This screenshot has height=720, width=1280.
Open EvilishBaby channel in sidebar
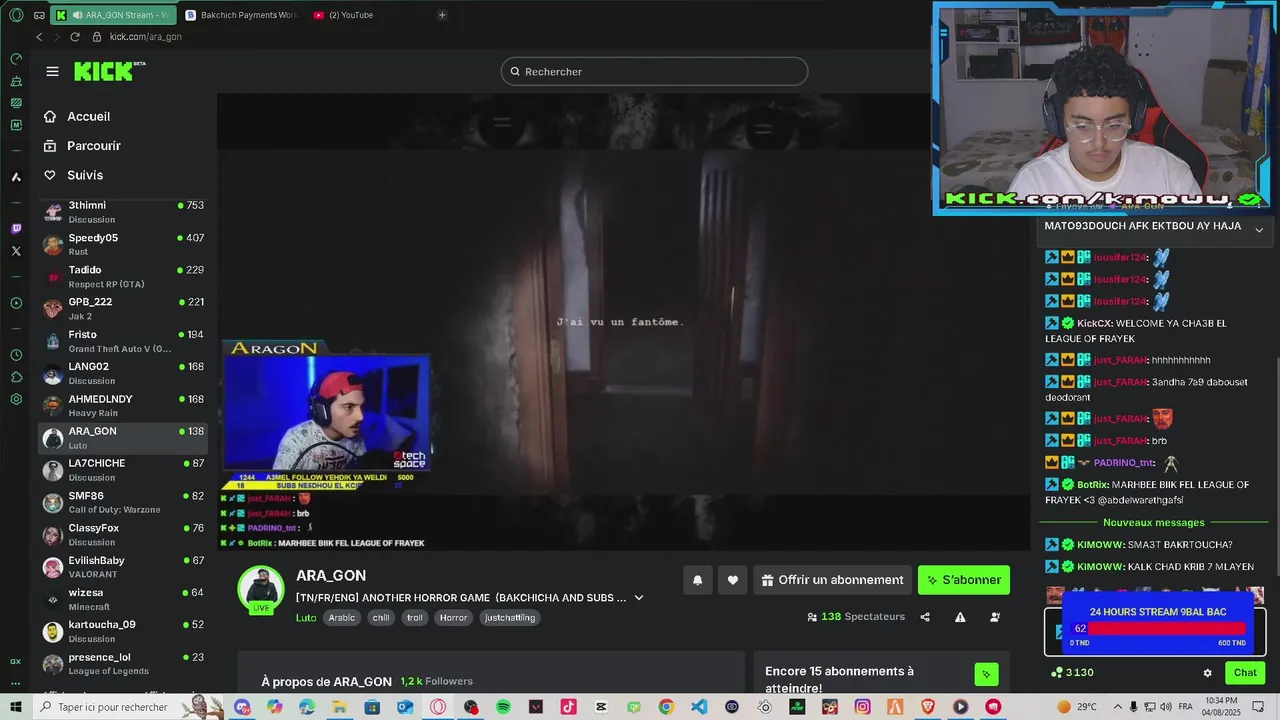click(123, 567)
